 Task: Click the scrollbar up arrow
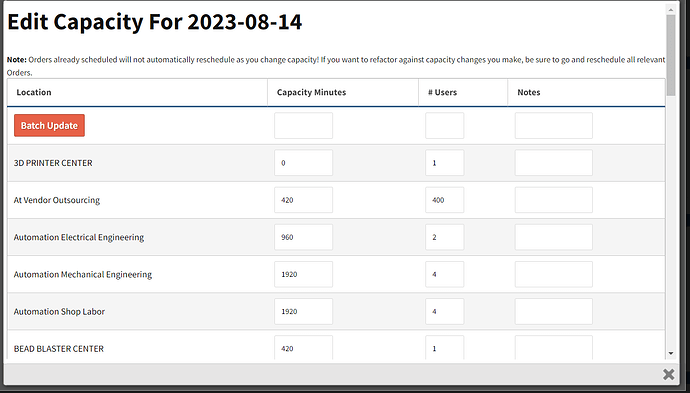(671, 9)
